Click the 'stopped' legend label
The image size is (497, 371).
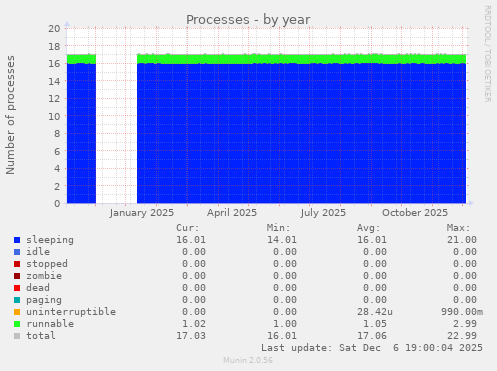coord(47,264)
